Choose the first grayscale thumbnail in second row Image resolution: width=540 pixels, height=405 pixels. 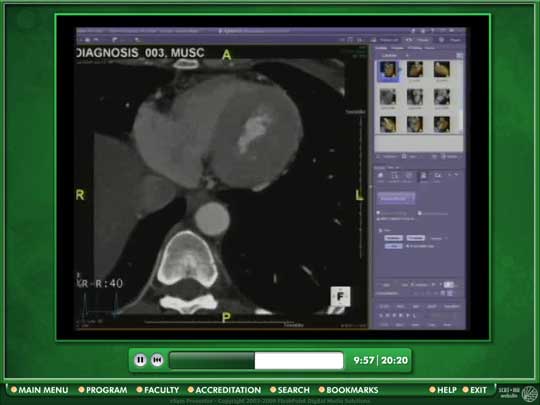click(388, 97)
